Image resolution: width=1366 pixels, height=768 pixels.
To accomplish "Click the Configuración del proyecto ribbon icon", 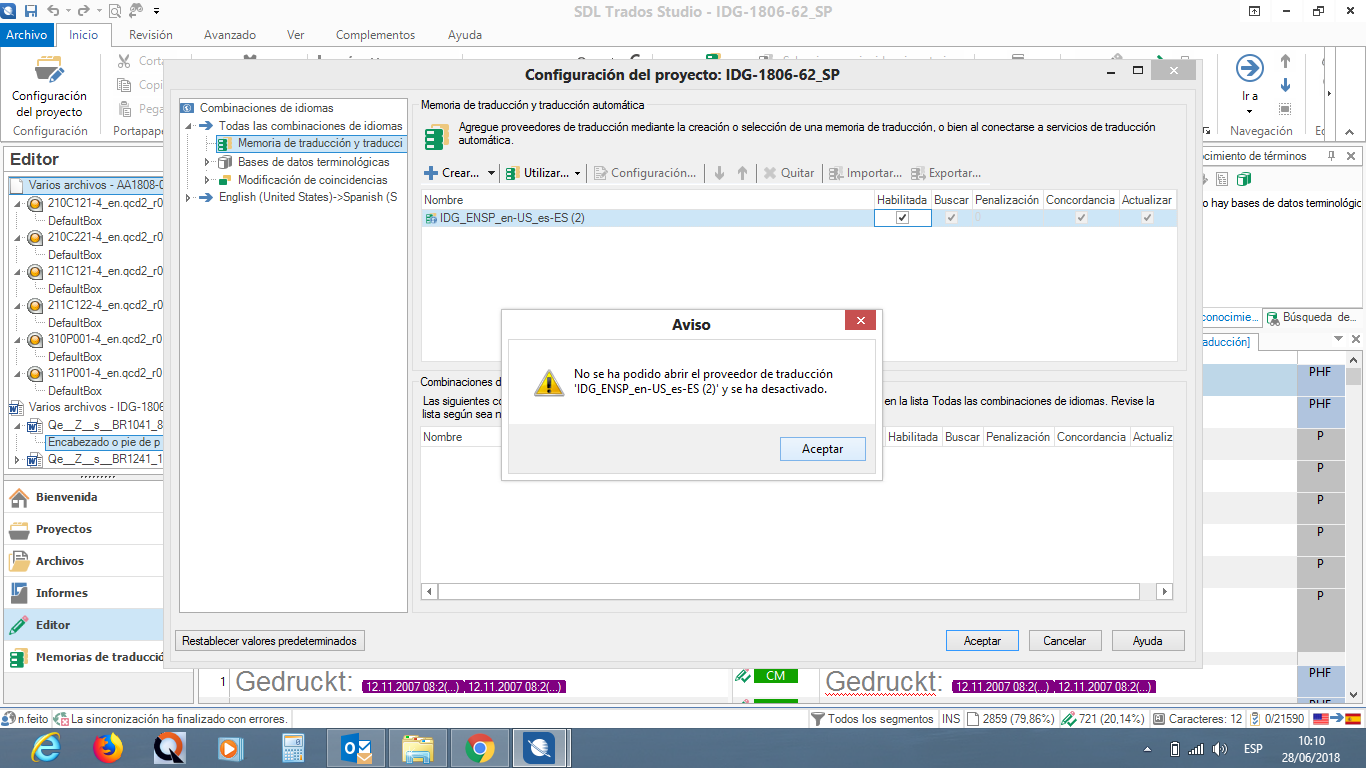I will pos(50,71).
